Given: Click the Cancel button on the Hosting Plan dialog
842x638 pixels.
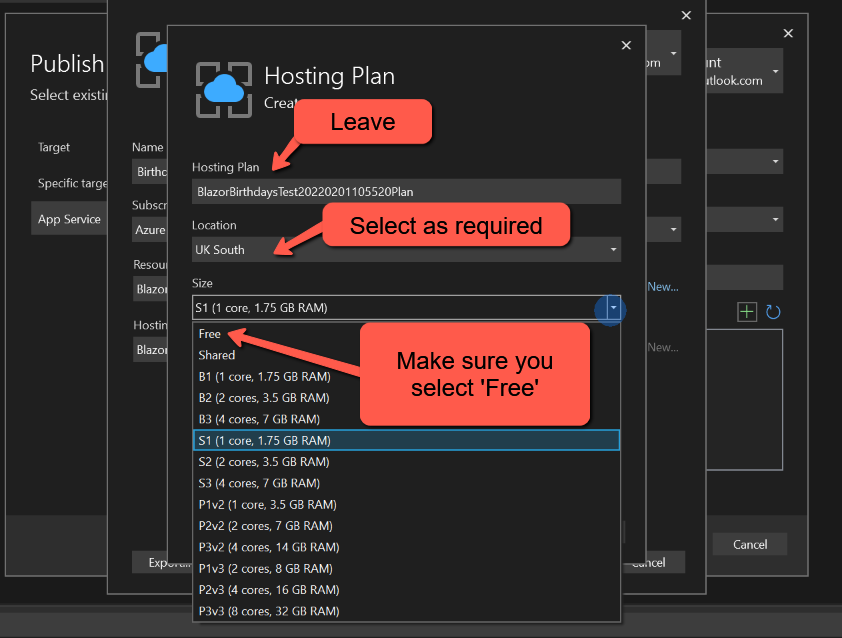Looking at the screenshot, I should click(654, 562).
